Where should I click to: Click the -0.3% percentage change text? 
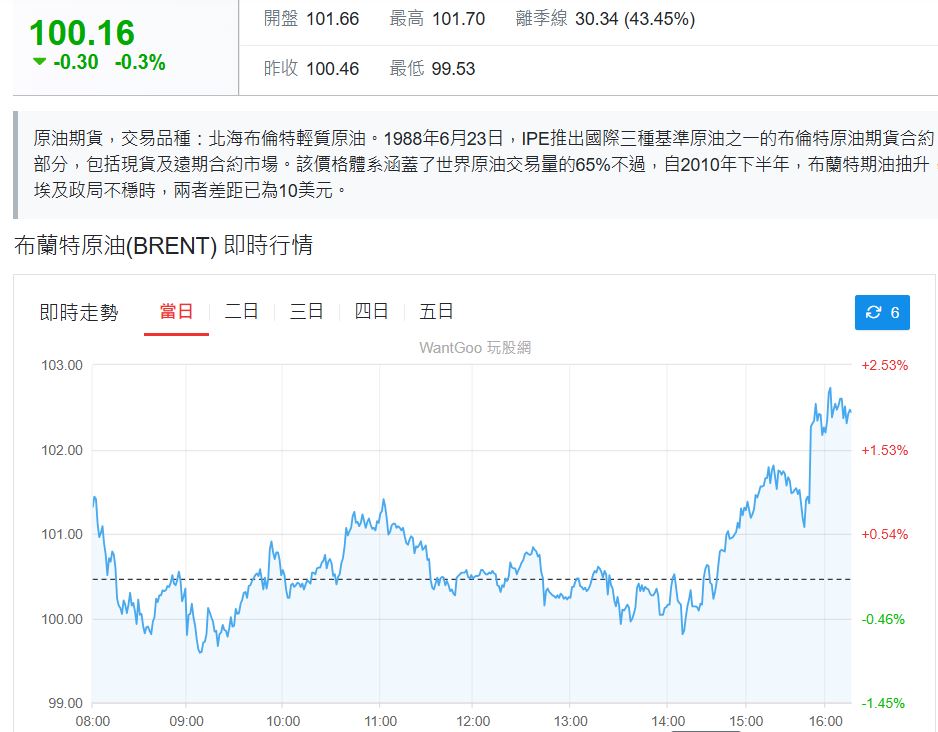[140, 62]
